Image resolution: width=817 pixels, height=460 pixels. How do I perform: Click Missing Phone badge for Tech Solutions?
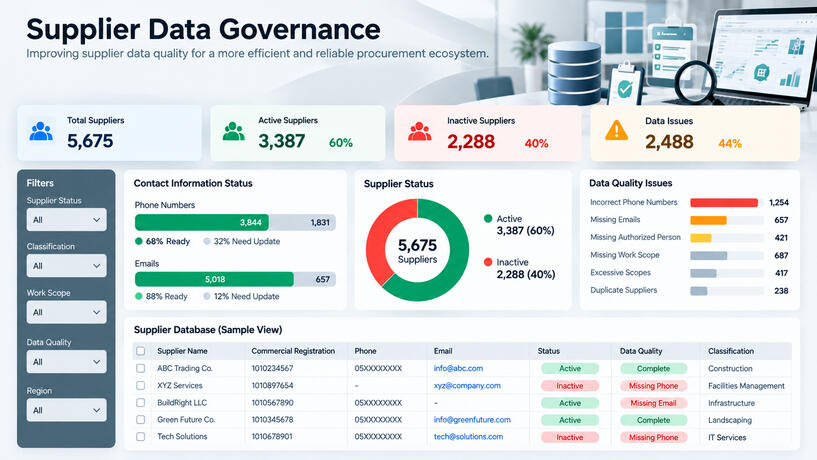click(x=653, y=438)
